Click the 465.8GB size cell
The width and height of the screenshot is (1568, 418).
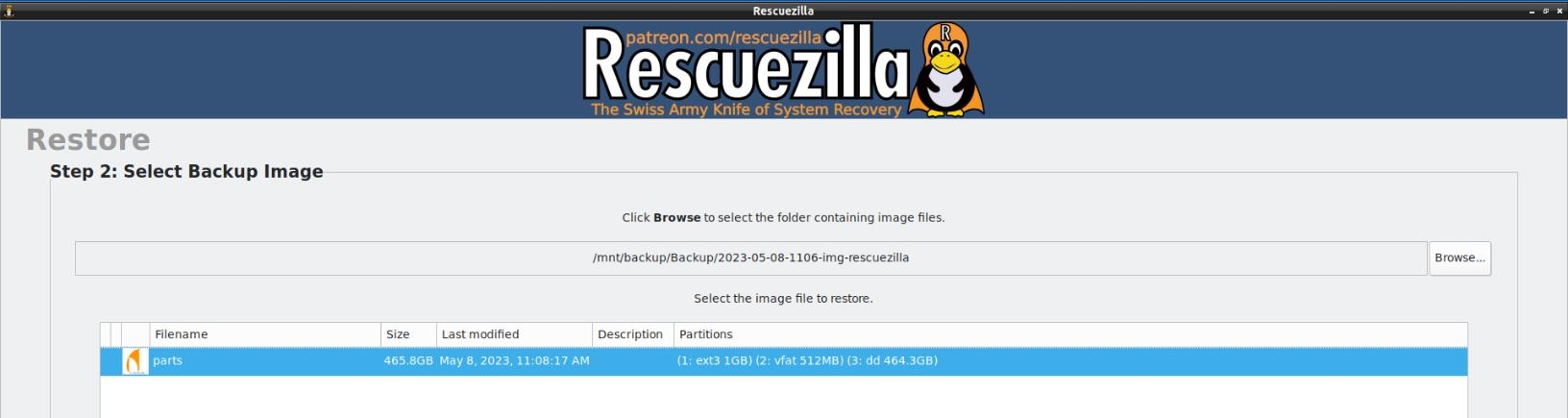point(408,361)
